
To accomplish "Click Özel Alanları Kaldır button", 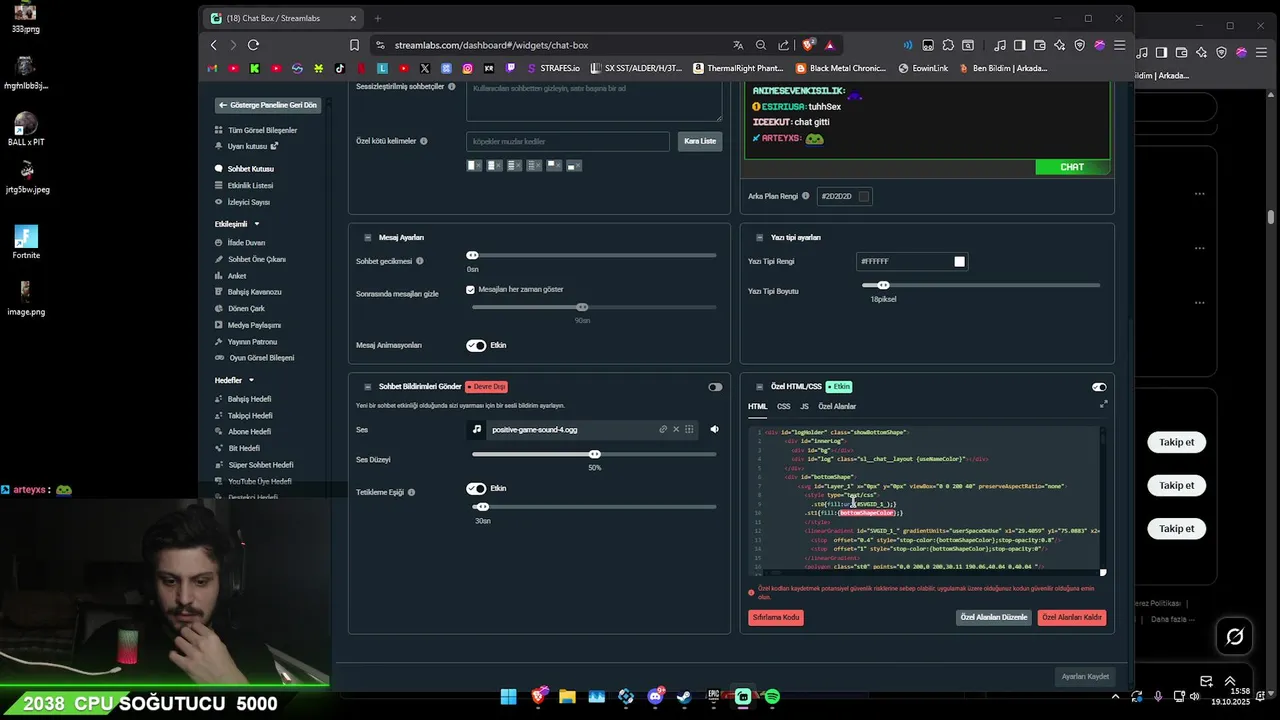I will 1072,617.
